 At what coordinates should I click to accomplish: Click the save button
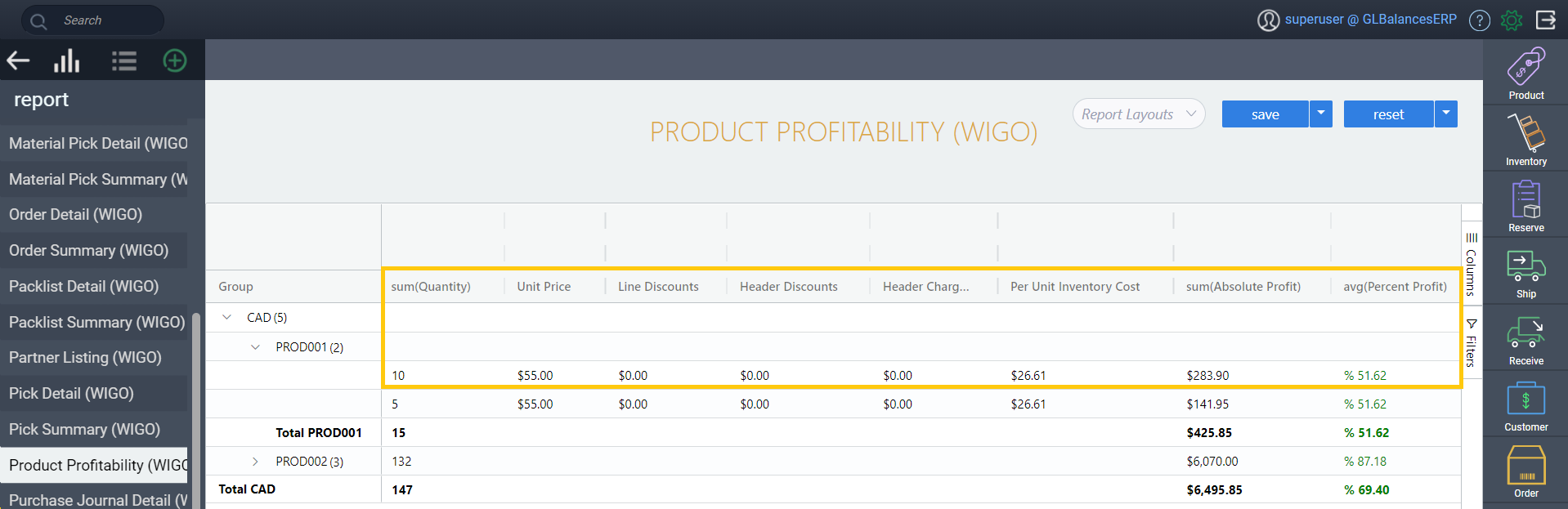[x=1265, y=114]
